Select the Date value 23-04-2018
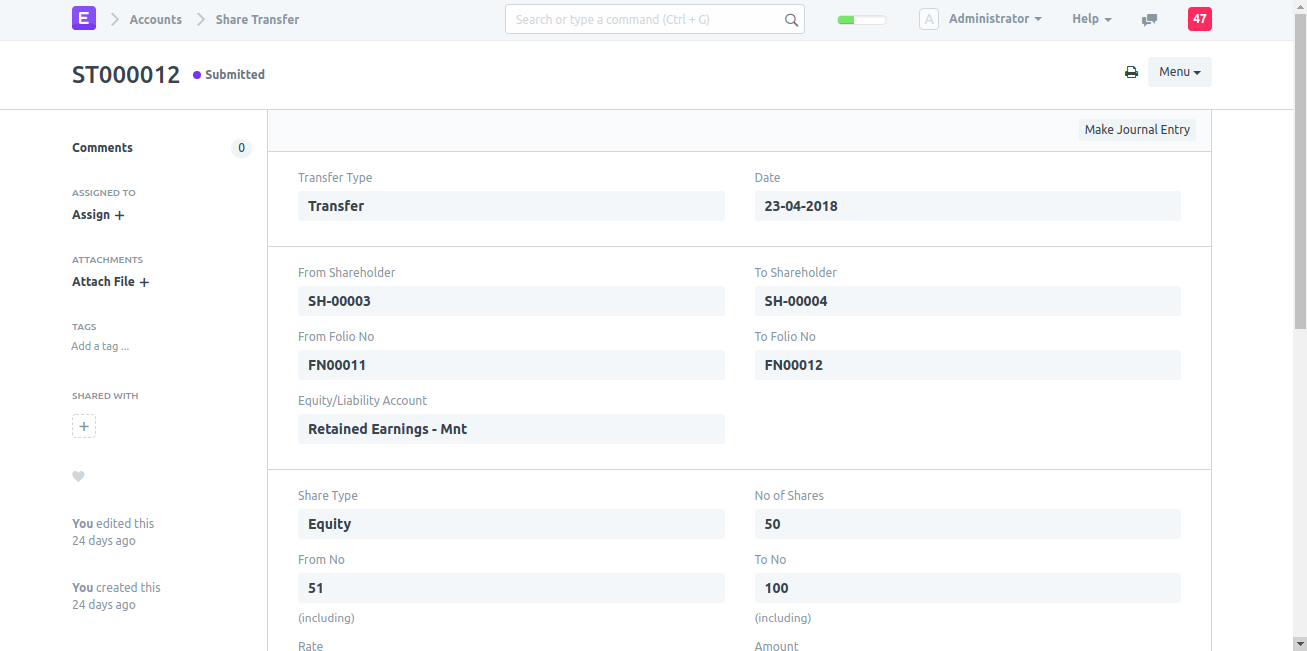The width and height of the screenshot is (1307, 651). [x=967, y=206]
